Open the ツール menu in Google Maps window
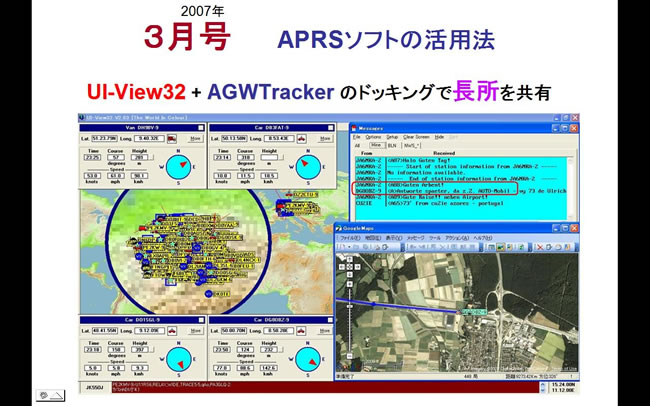650x406 pixels. [434, 238]
